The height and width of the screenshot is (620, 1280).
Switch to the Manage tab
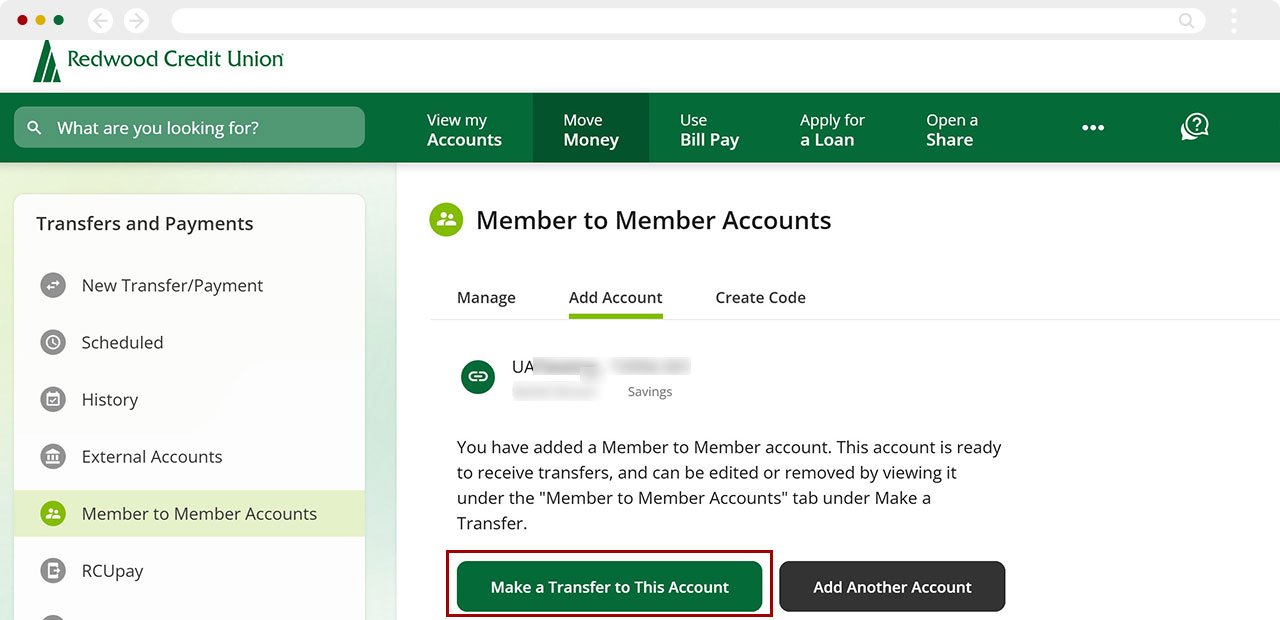486,298
